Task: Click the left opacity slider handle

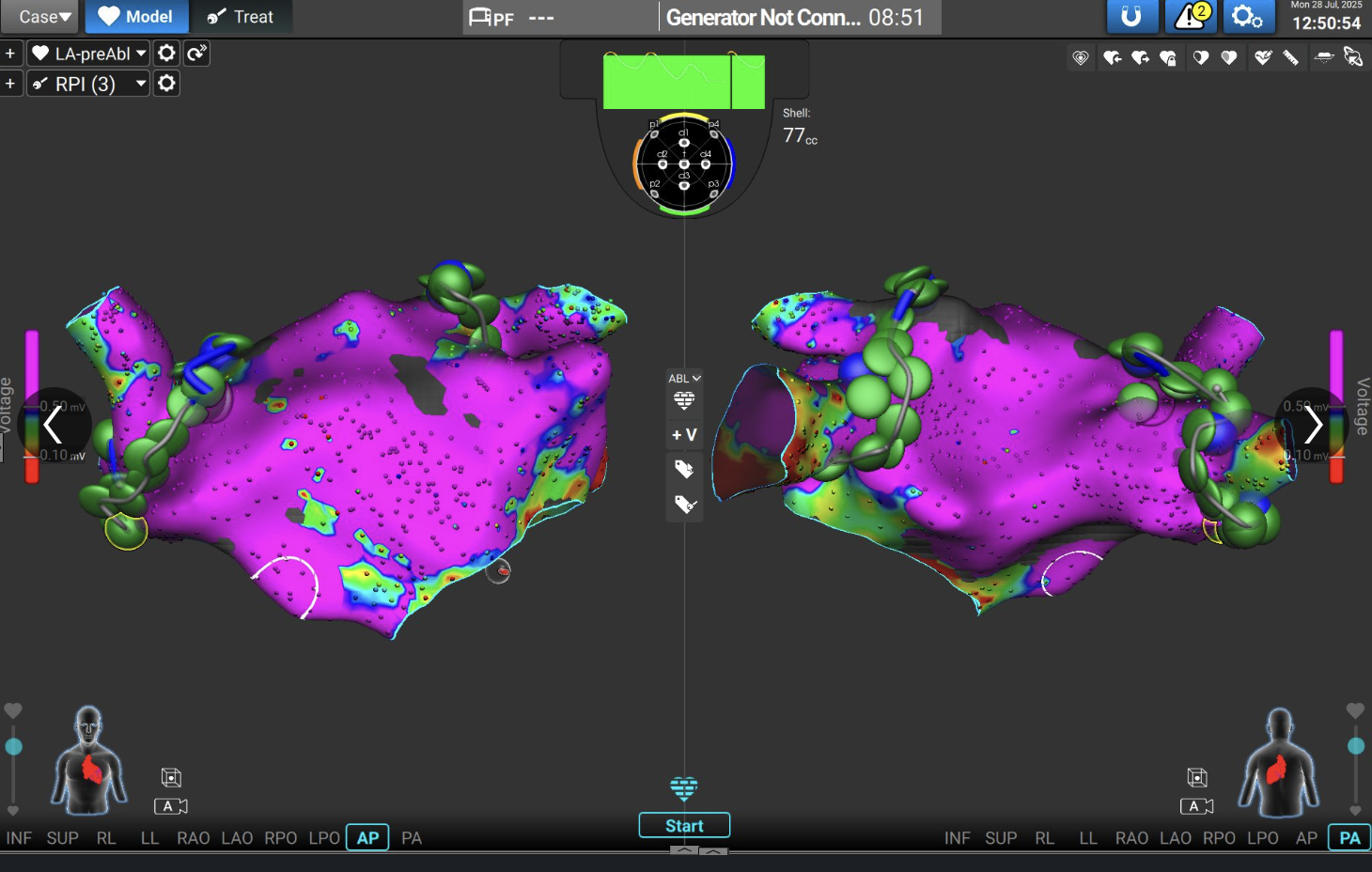Action: 13,747
